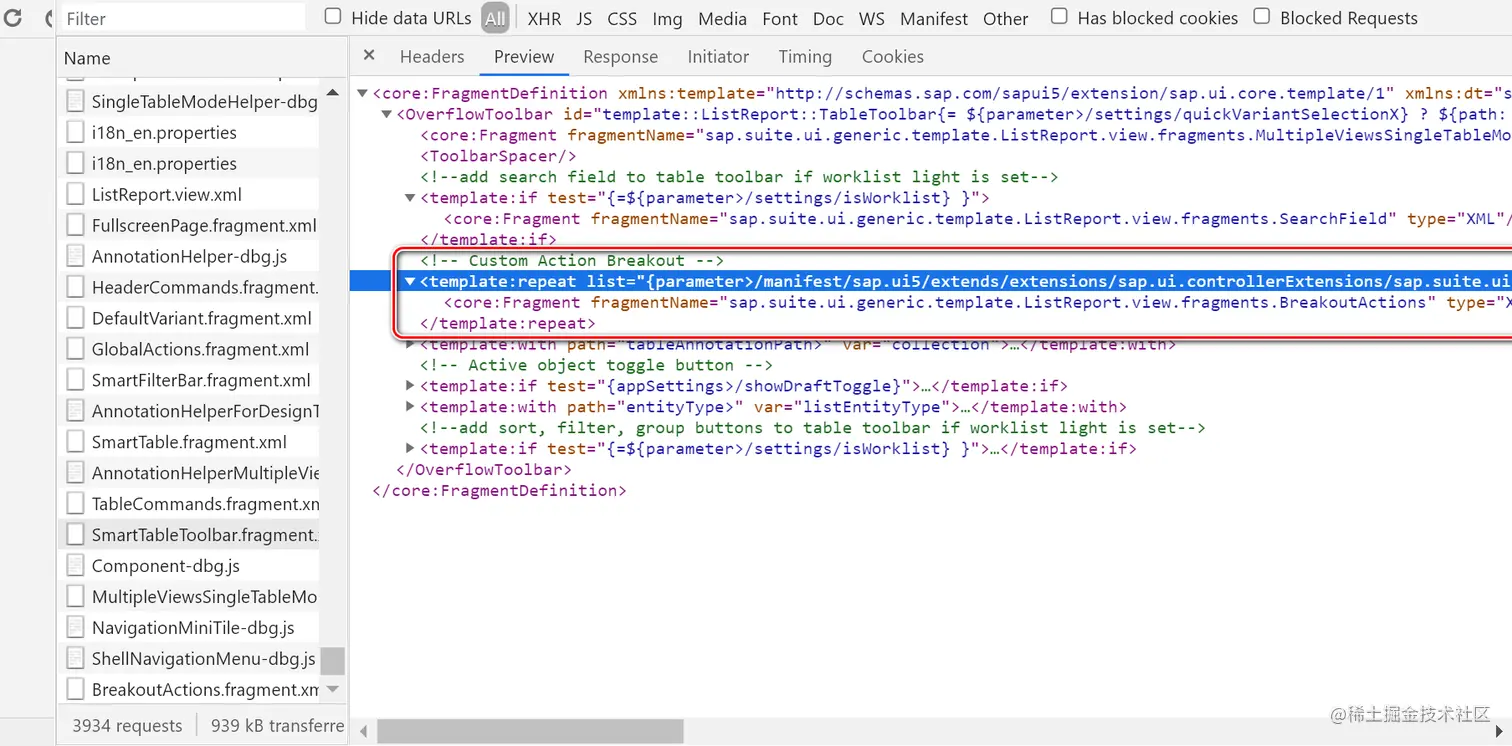The width and height of the screenshot is (1512, 746).
Task: Click the closing /OverflowToolbar tag line
Action: tap(484, 470)
